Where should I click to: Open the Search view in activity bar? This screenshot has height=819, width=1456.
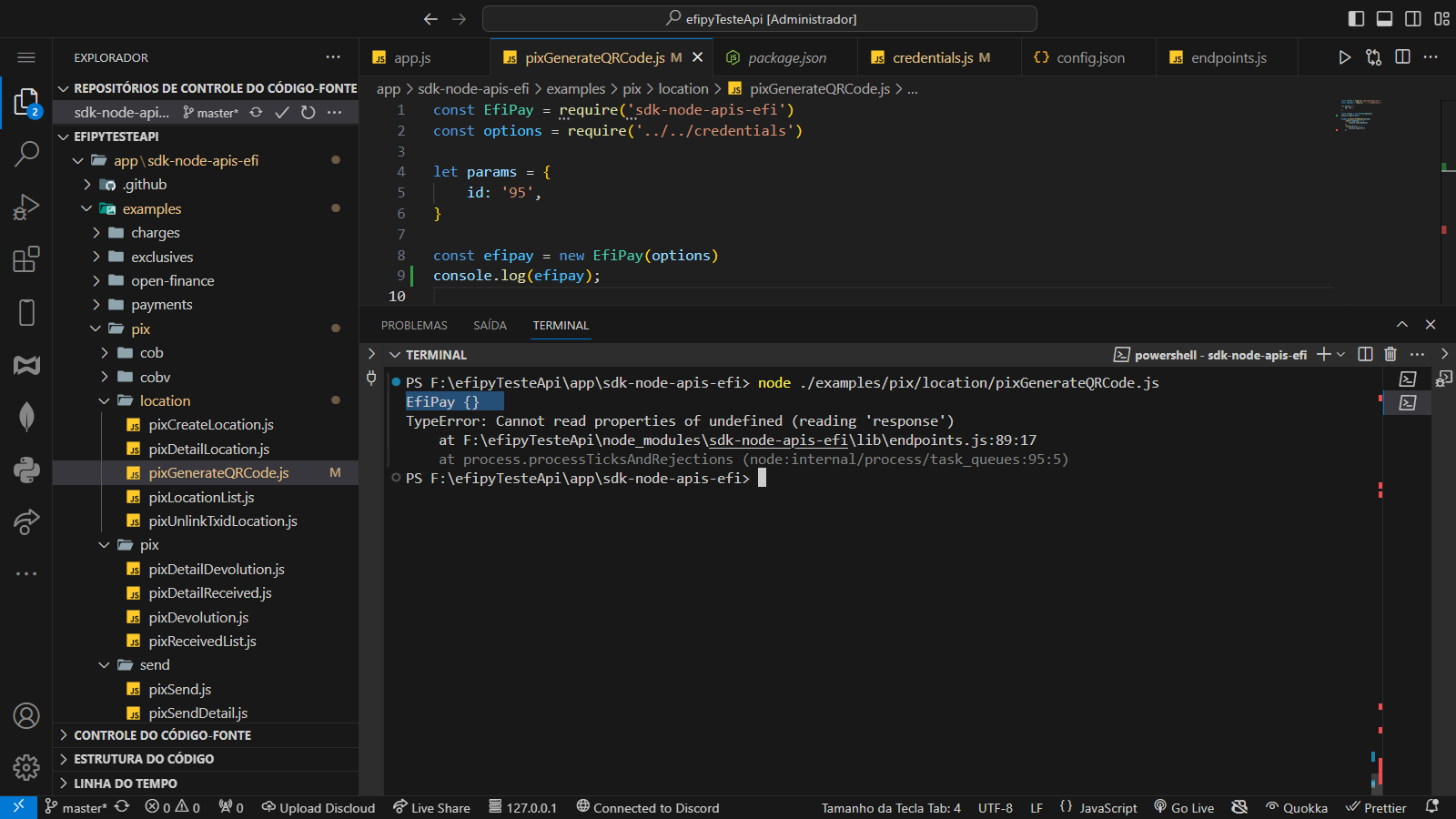(x=26, y=154)
